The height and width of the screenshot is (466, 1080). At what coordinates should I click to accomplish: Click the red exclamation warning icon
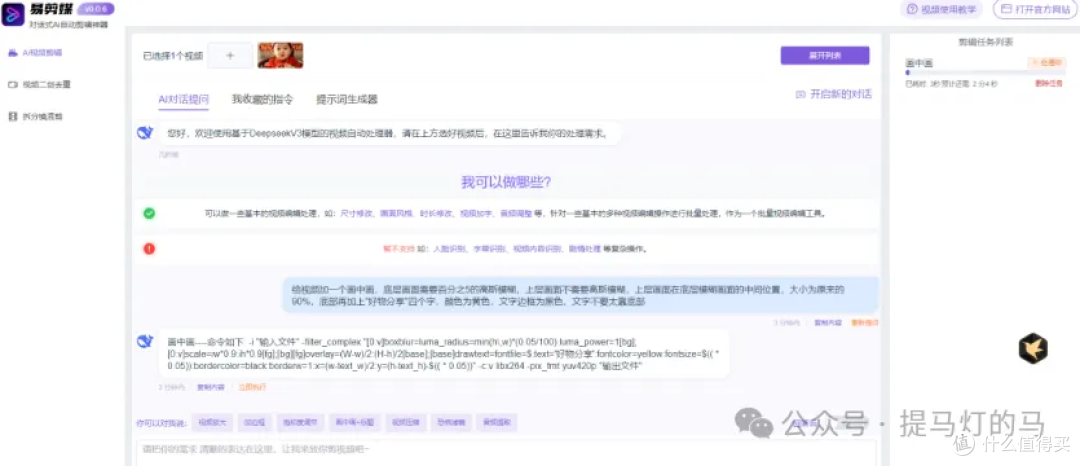[149, 248]
